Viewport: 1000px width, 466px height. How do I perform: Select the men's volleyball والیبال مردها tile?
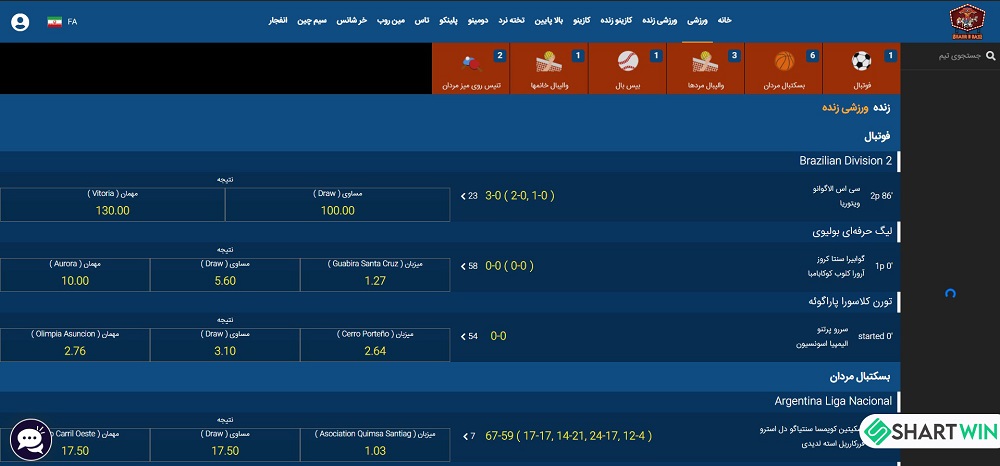coord(705,69)
